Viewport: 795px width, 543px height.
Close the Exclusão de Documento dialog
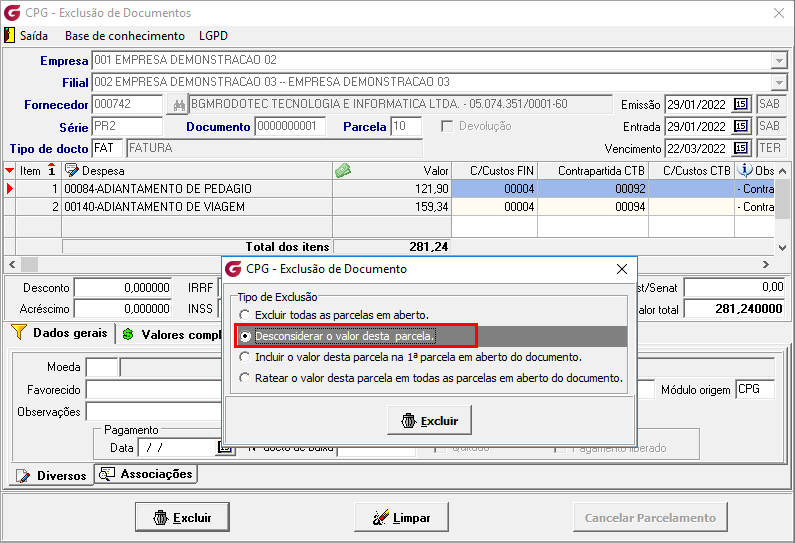622,269
